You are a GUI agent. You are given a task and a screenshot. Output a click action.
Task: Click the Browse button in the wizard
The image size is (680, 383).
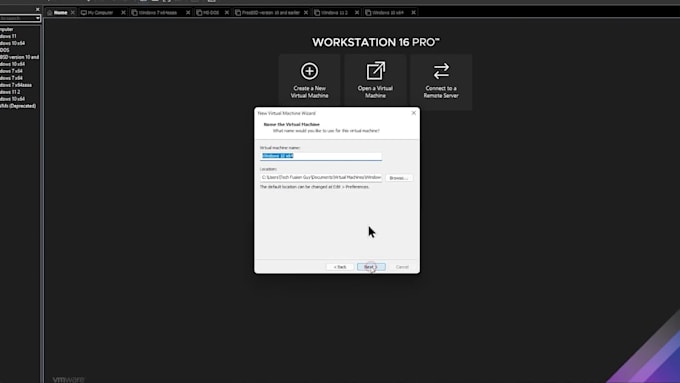pyautogui.click(x=399, y=178)
